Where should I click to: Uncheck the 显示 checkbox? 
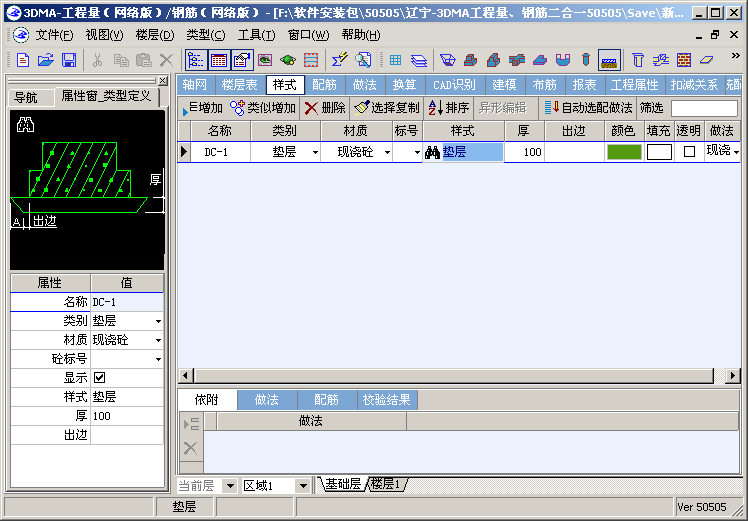click(99, 378)
